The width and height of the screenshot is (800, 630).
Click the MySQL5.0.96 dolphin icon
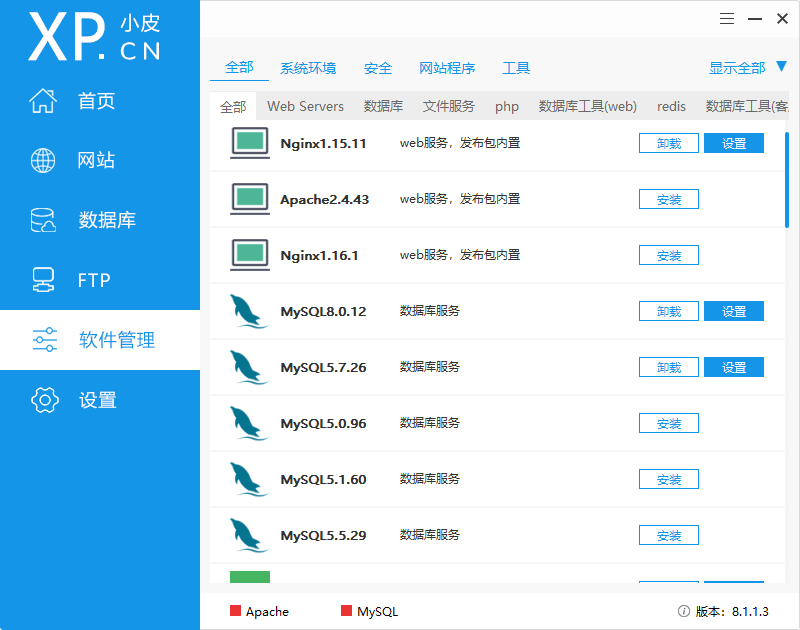[x=248, y=423]
